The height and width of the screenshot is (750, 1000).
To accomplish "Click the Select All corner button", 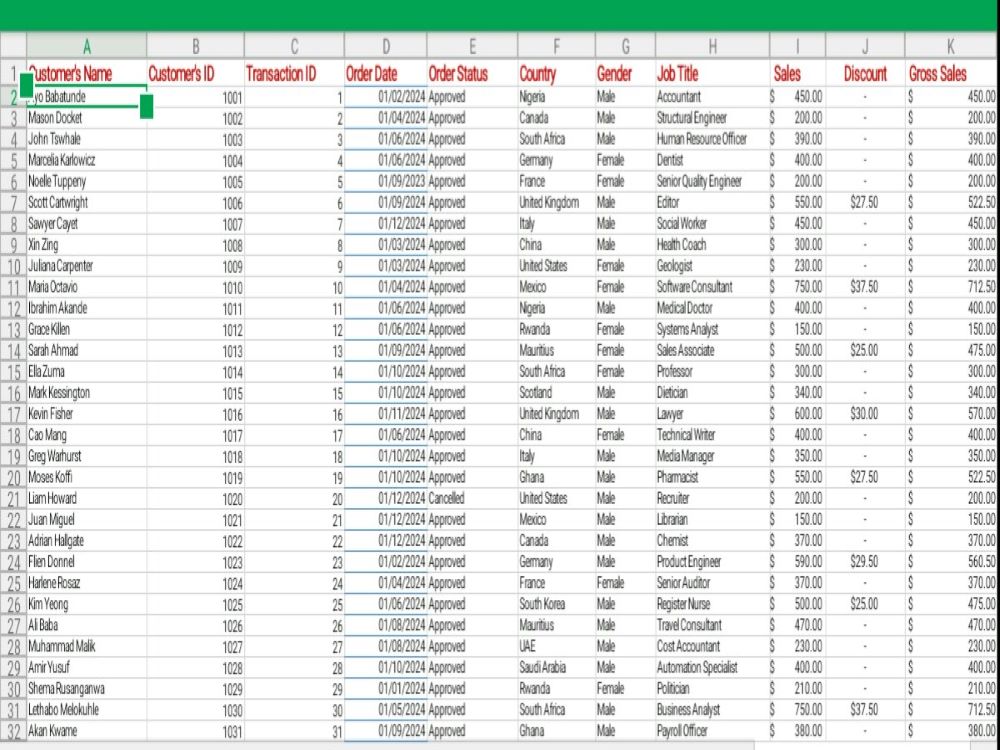I will pyautogui.click(x=13, y=45).
